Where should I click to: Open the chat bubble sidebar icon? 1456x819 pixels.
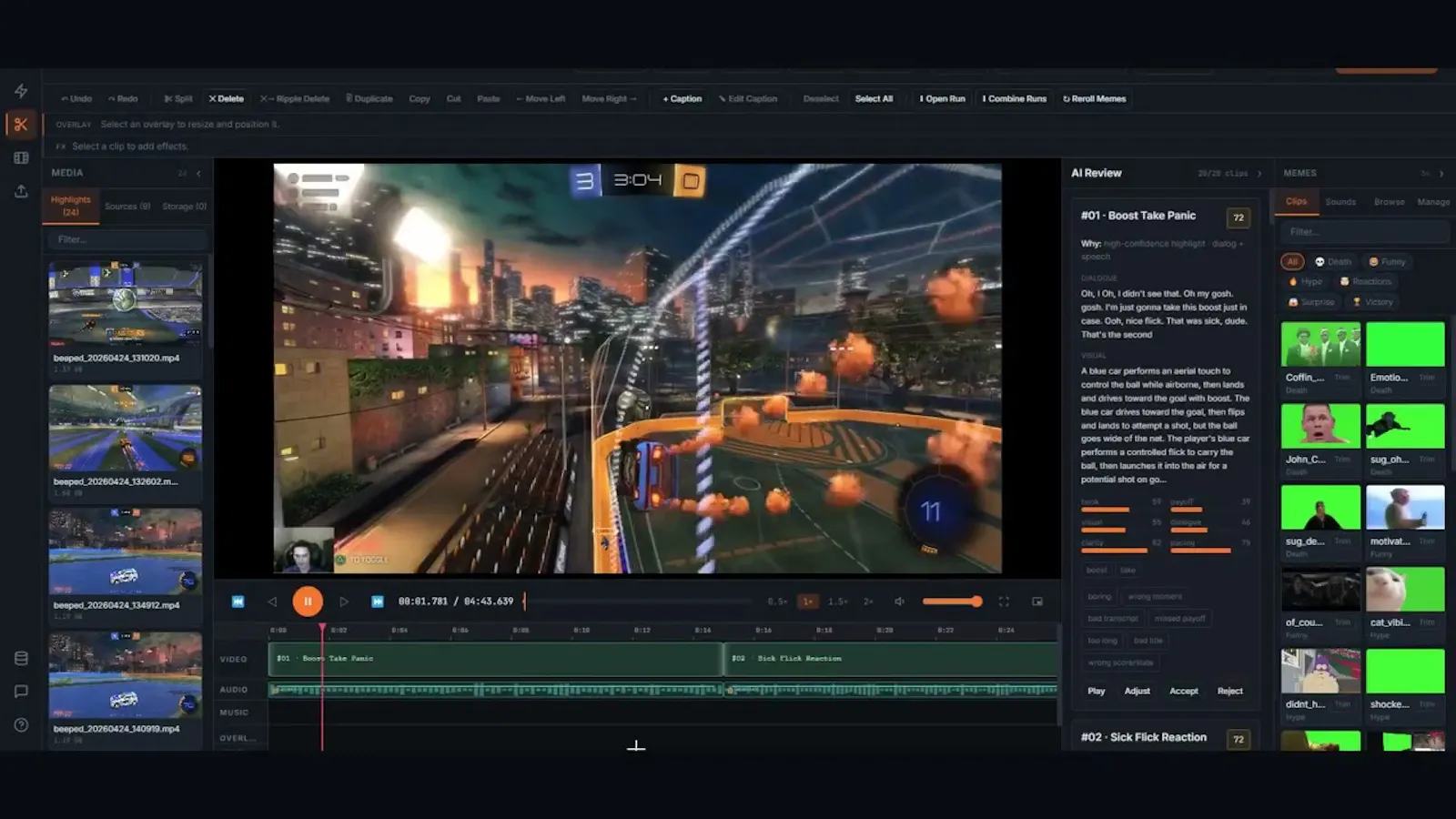(x=21, y=692)
